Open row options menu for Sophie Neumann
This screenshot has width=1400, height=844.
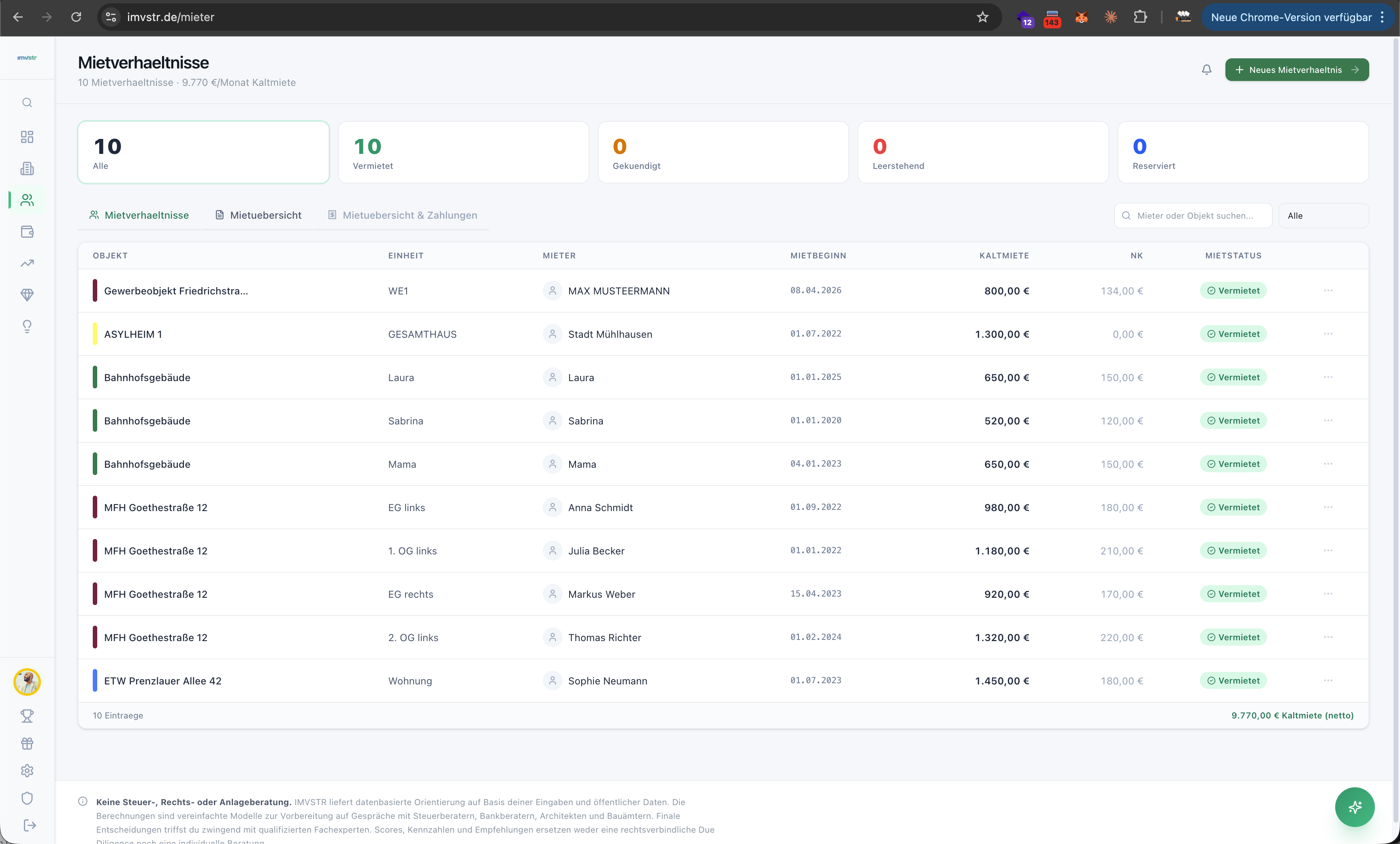(x=1328, y=680)
